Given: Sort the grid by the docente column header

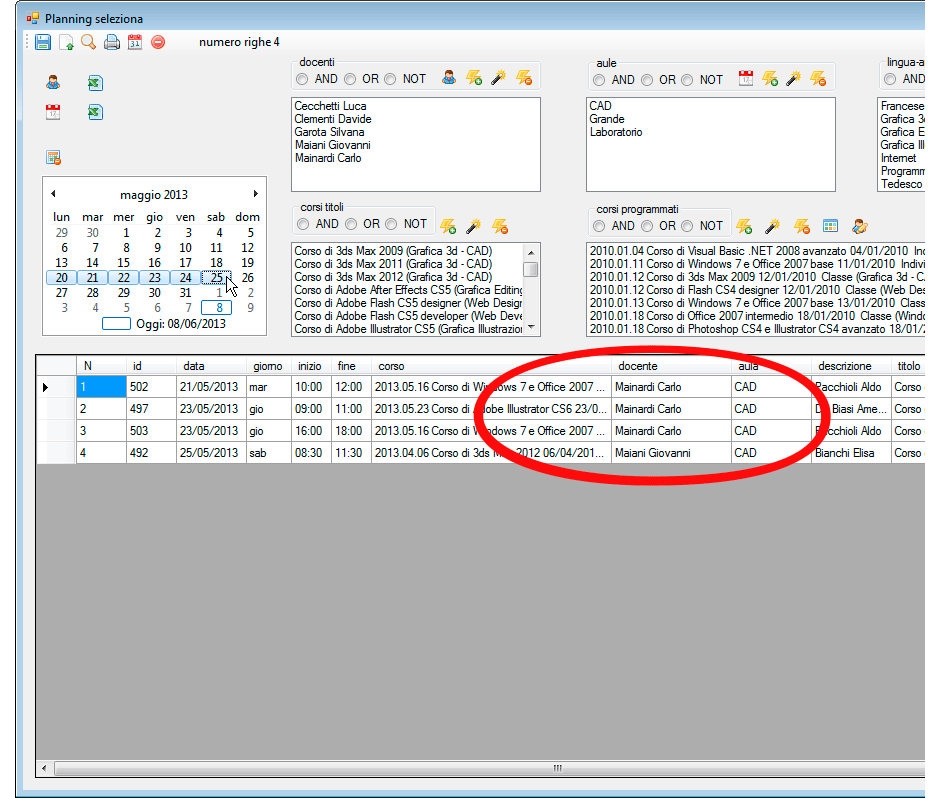Looking at the screenshot, I should [671, 366].
